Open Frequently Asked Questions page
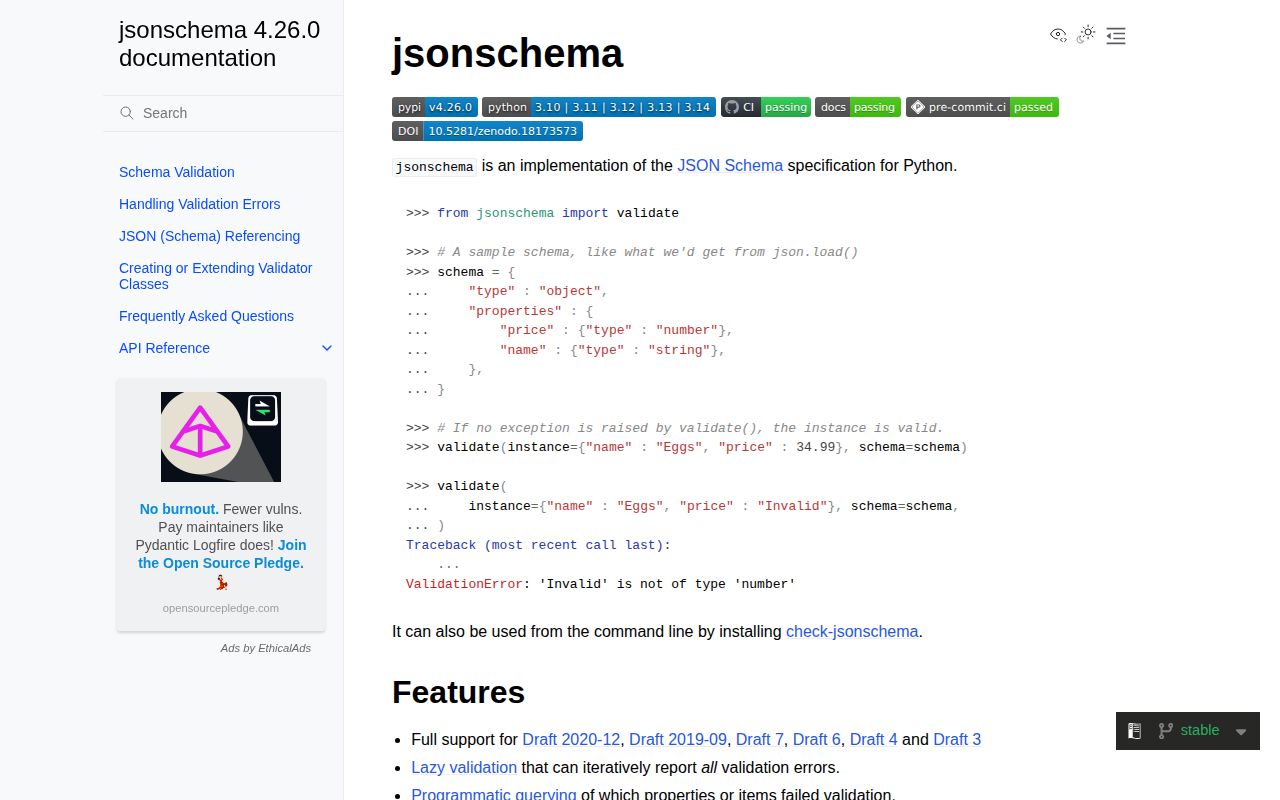 point(207,316)
